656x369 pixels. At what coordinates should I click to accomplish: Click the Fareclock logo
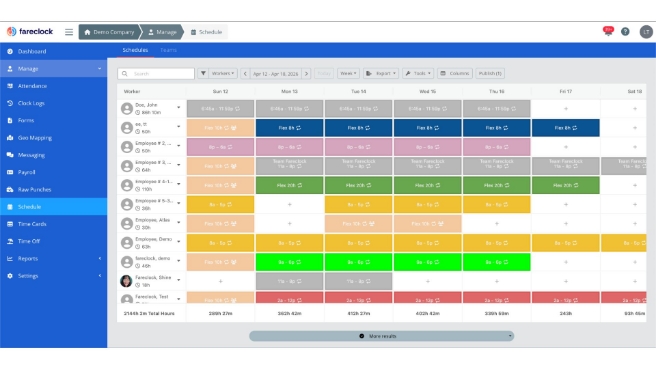(x=30, y=32)
